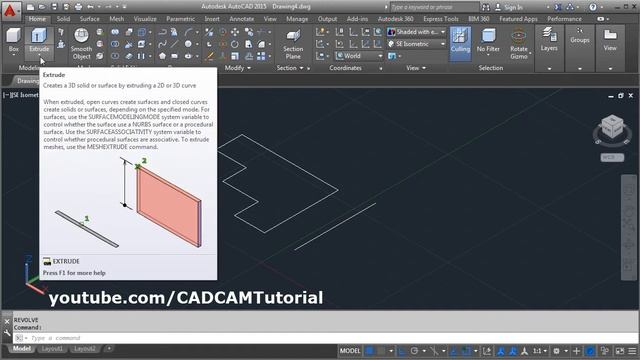Click the Workspace Switching gear in status bar
This screenshot has height=360, width=640.
(x=556, y=351)
